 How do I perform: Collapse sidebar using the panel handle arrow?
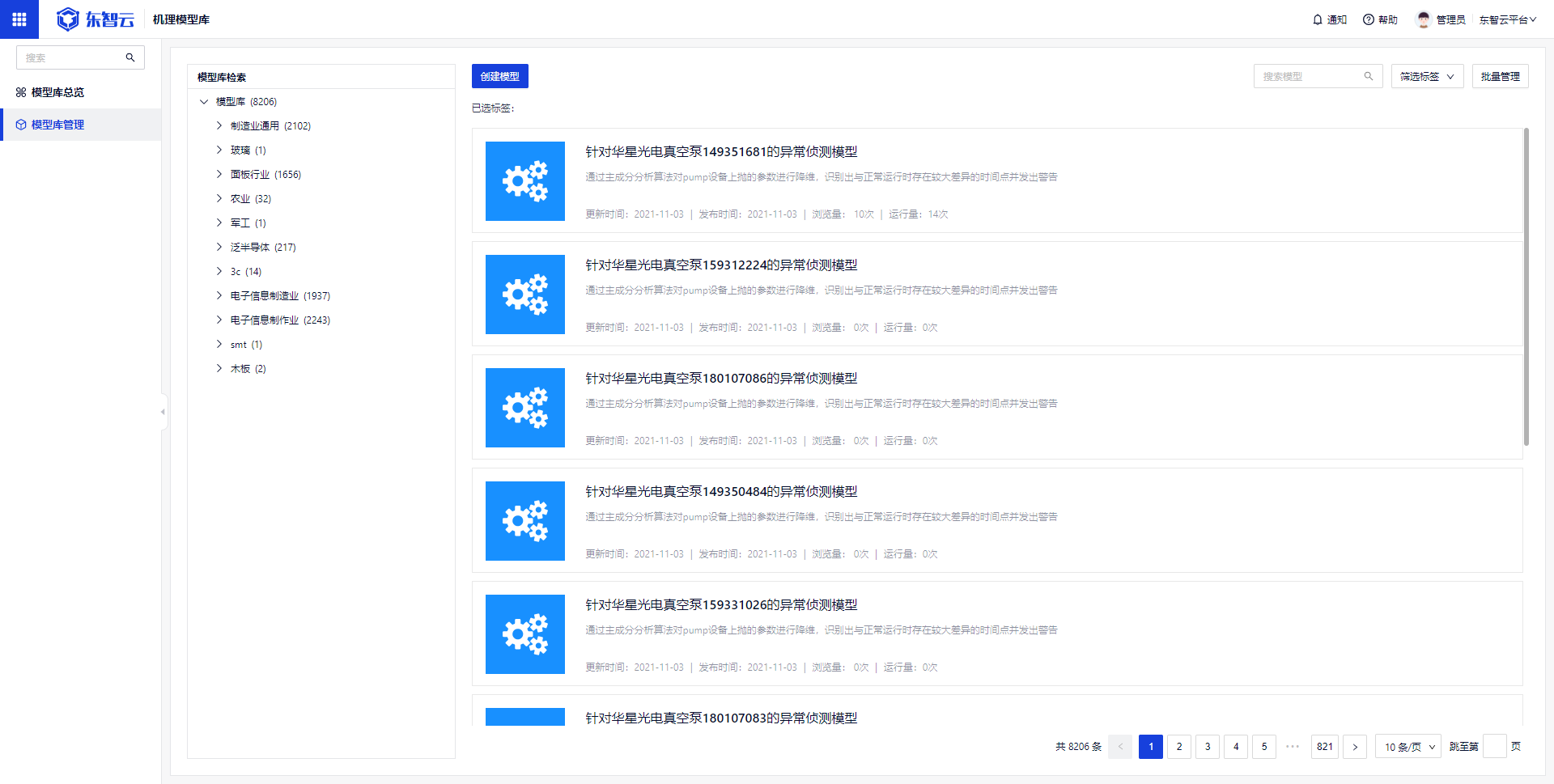(163, 412)
